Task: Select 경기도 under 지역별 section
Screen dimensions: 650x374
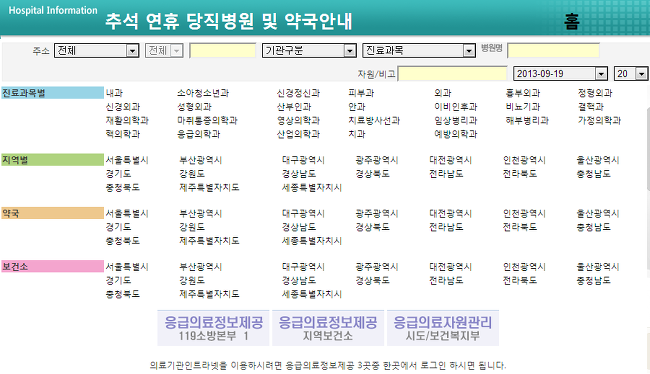Action: (x=118, y=174)
